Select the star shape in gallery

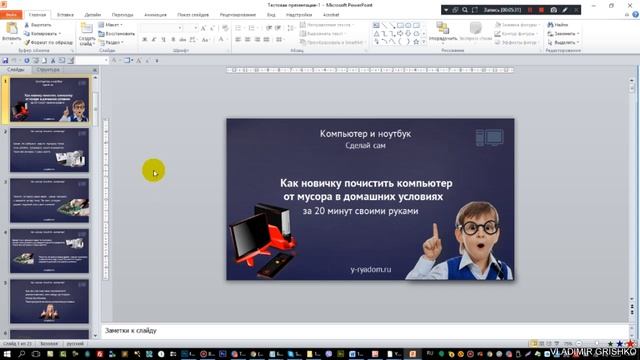pos(416,41)
